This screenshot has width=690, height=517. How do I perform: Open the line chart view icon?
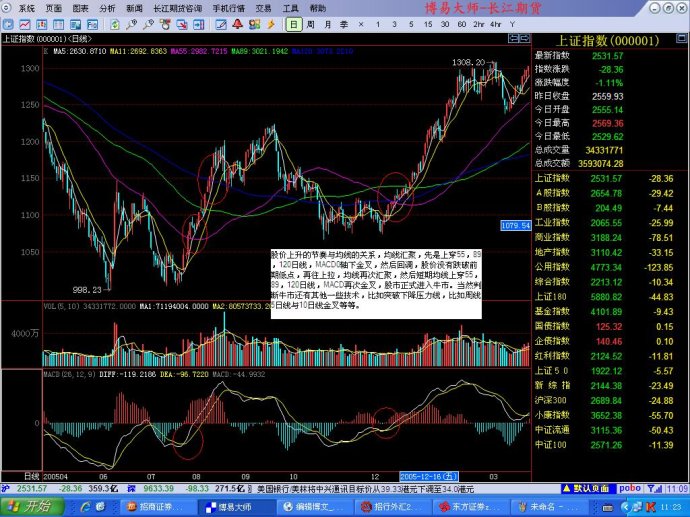(x=25, y=24)
